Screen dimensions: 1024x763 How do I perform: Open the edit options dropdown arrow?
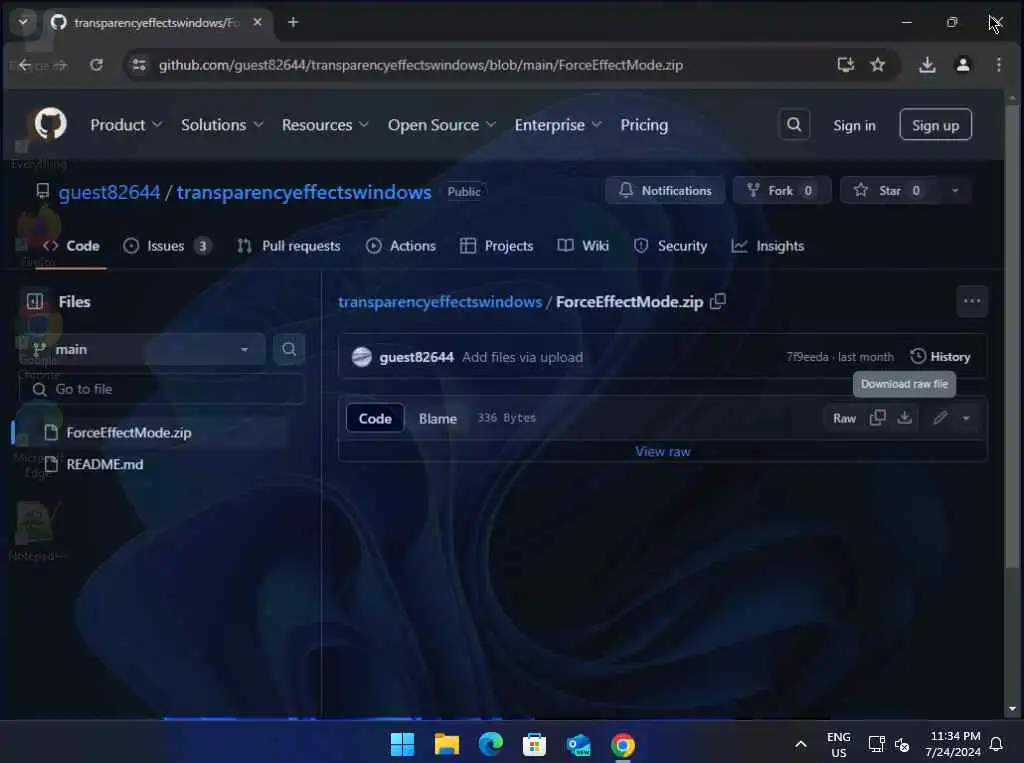click(966, 417)
